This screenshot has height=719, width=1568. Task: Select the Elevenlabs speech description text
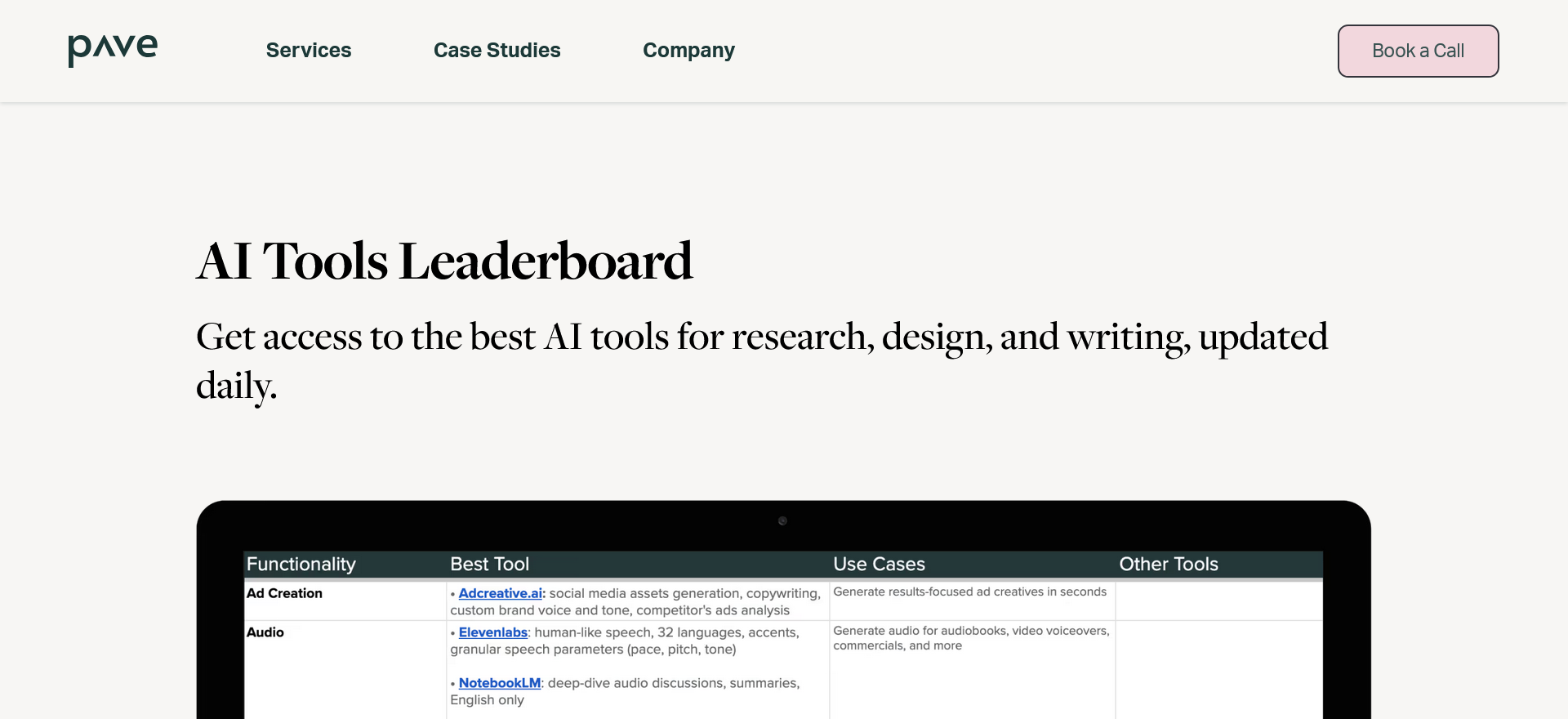625,641
